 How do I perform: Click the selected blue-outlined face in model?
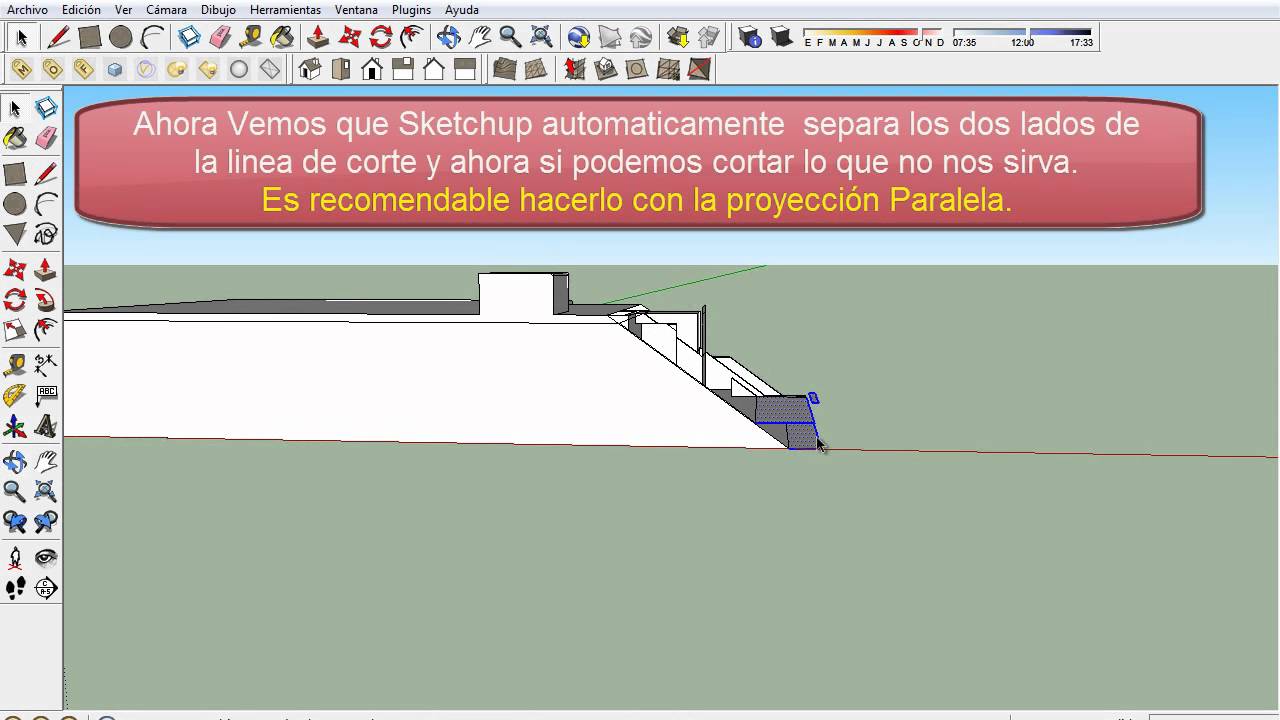pyautogui.click(x=785, y=410)
